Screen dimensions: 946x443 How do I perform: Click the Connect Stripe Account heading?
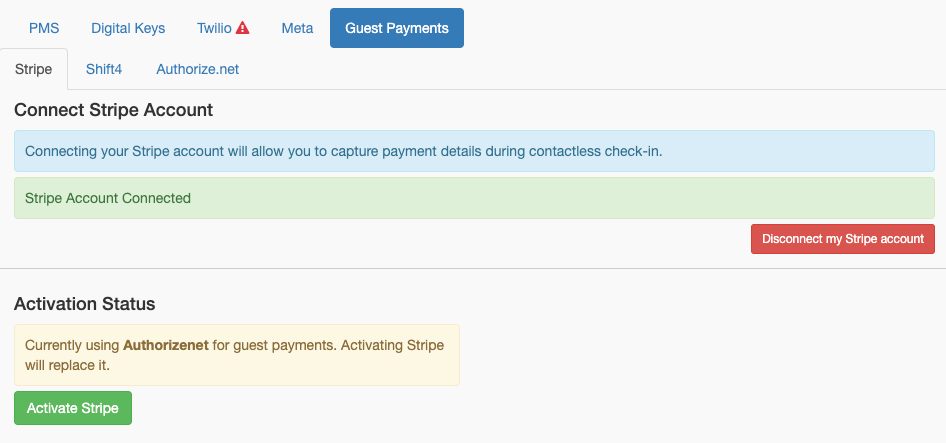click(x=113, y=109)
